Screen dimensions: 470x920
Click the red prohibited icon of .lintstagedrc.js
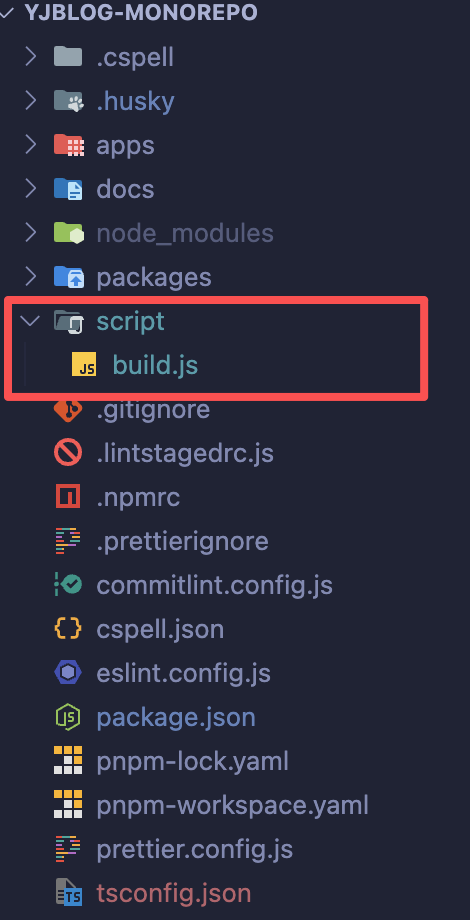(67, 453)
